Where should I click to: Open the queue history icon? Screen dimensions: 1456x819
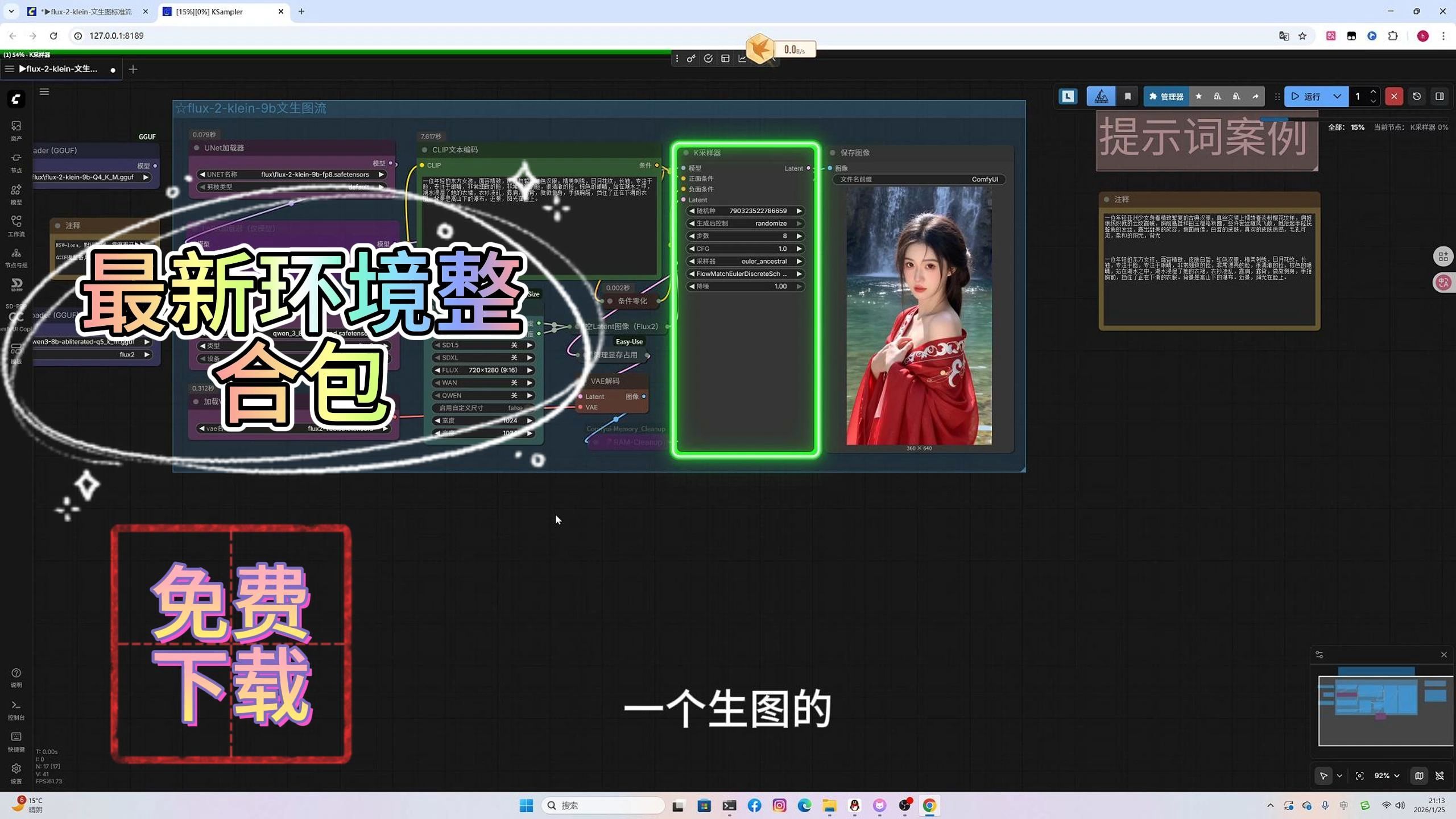[x=1417, y=97]
